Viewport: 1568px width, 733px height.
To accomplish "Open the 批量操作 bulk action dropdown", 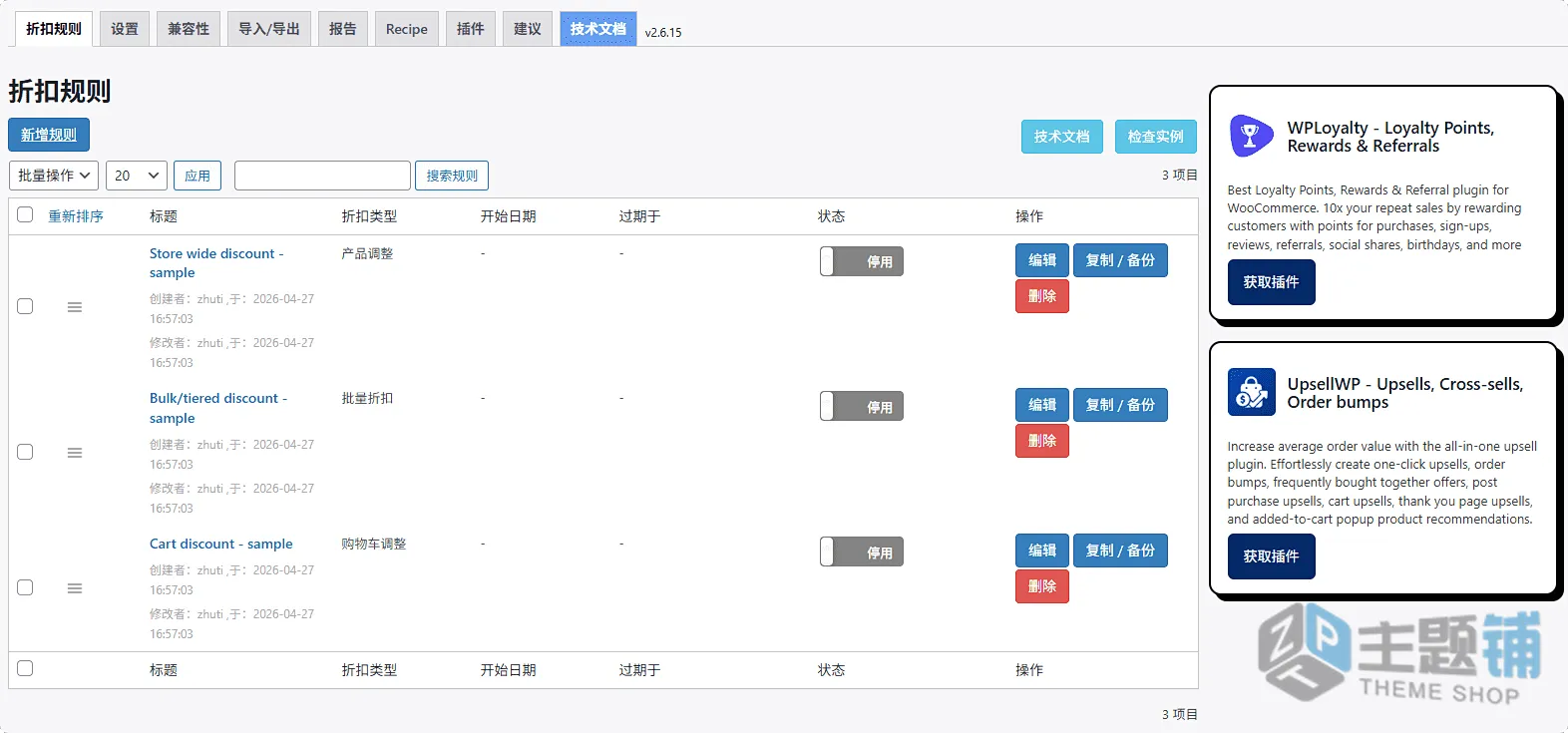I will click(x=54, y=176).
